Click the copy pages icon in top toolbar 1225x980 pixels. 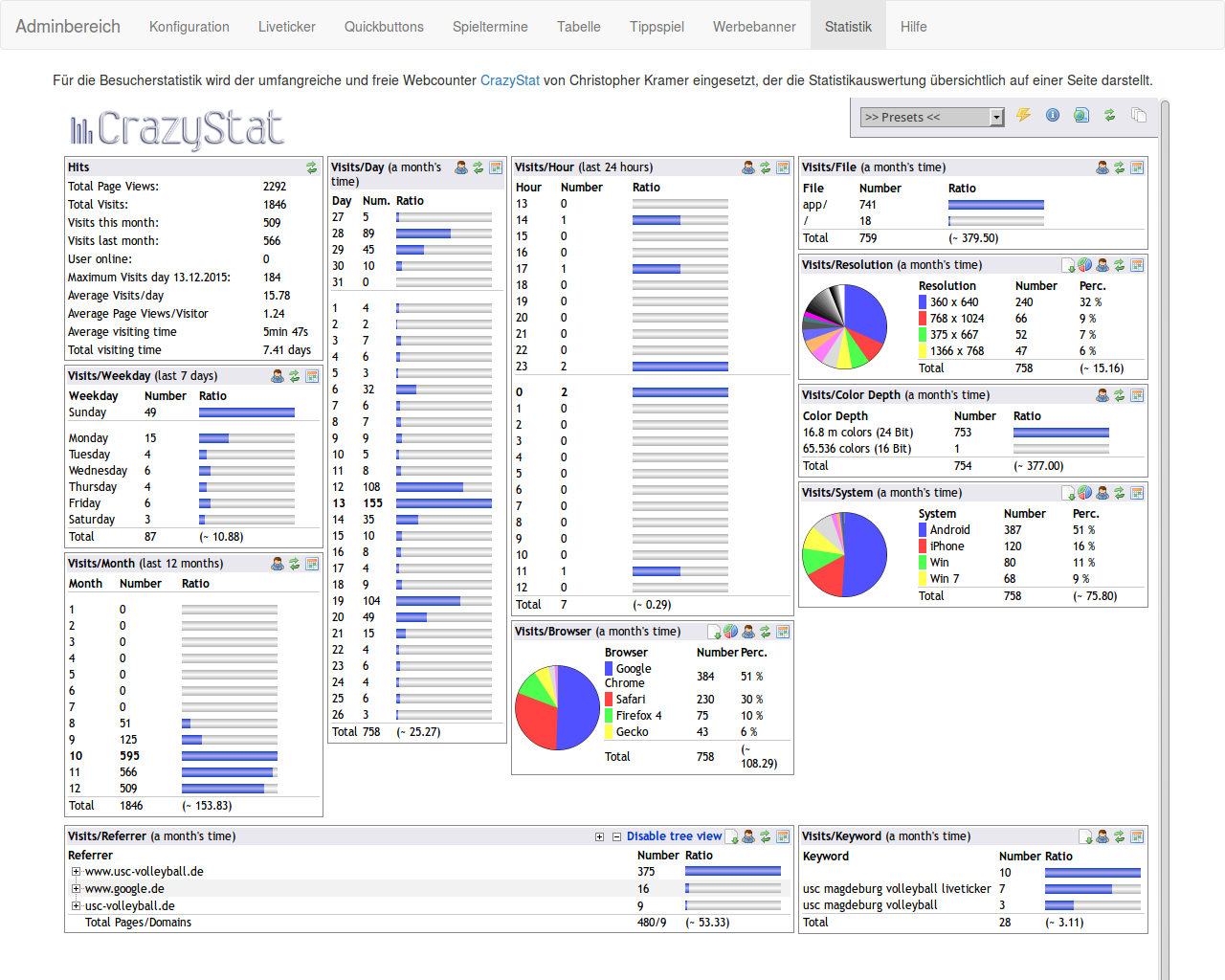pos(1139,116)
